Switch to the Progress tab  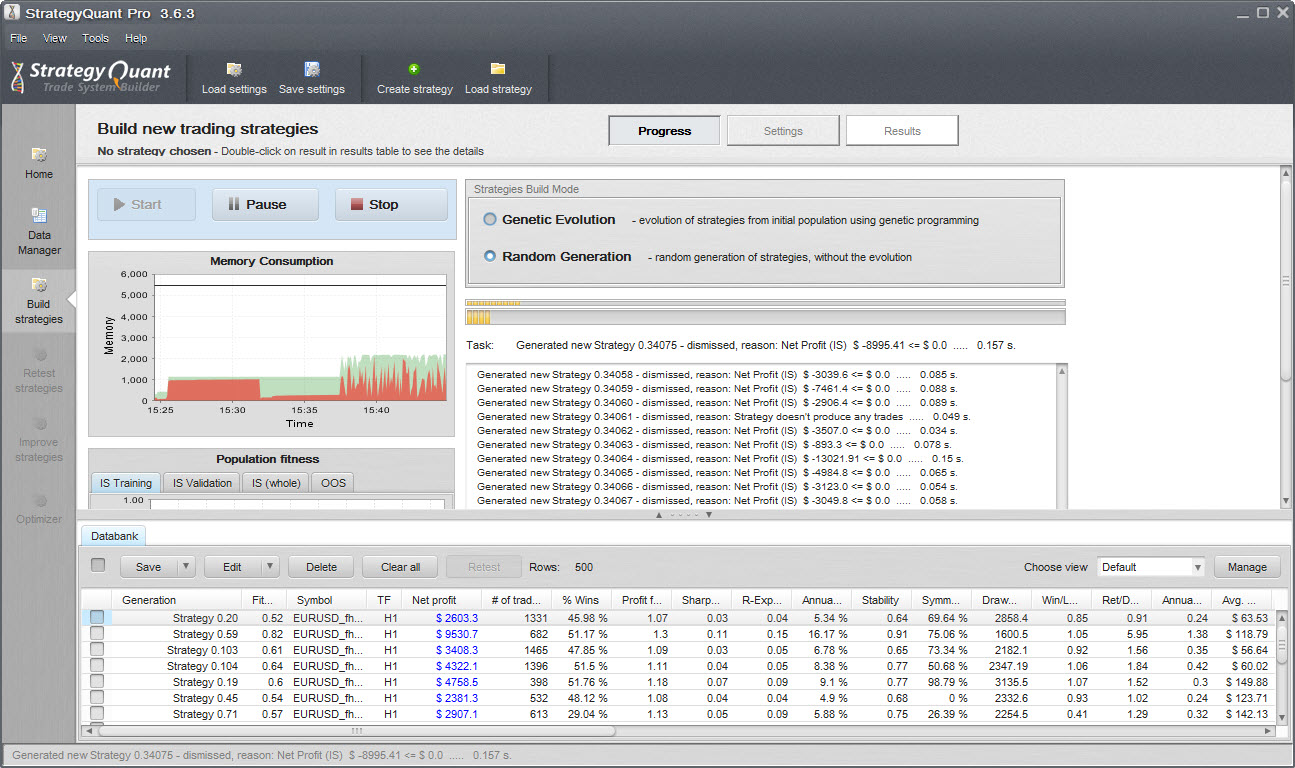click(664, 131)
